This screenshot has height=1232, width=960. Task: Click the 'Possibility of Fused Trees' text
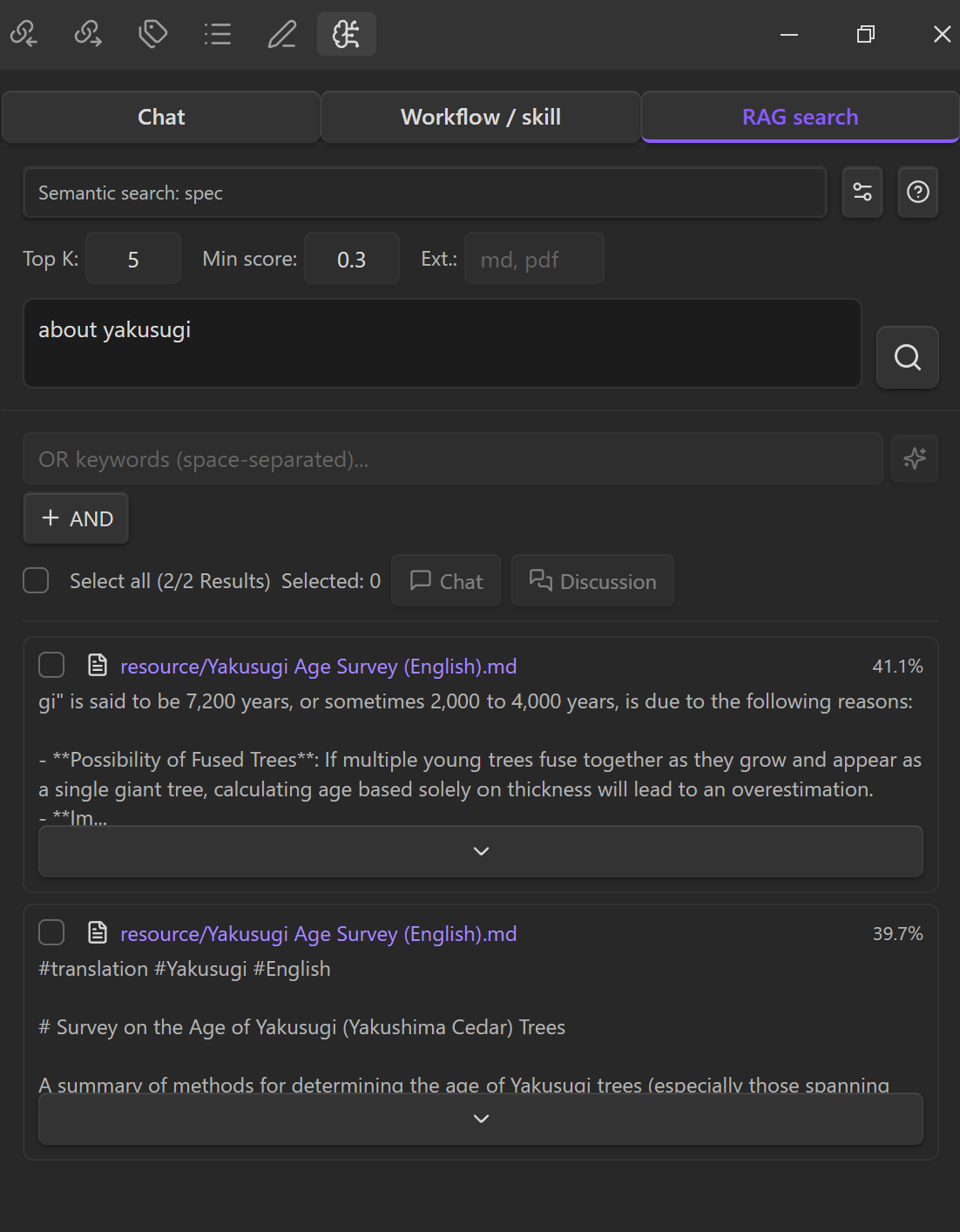183,760
